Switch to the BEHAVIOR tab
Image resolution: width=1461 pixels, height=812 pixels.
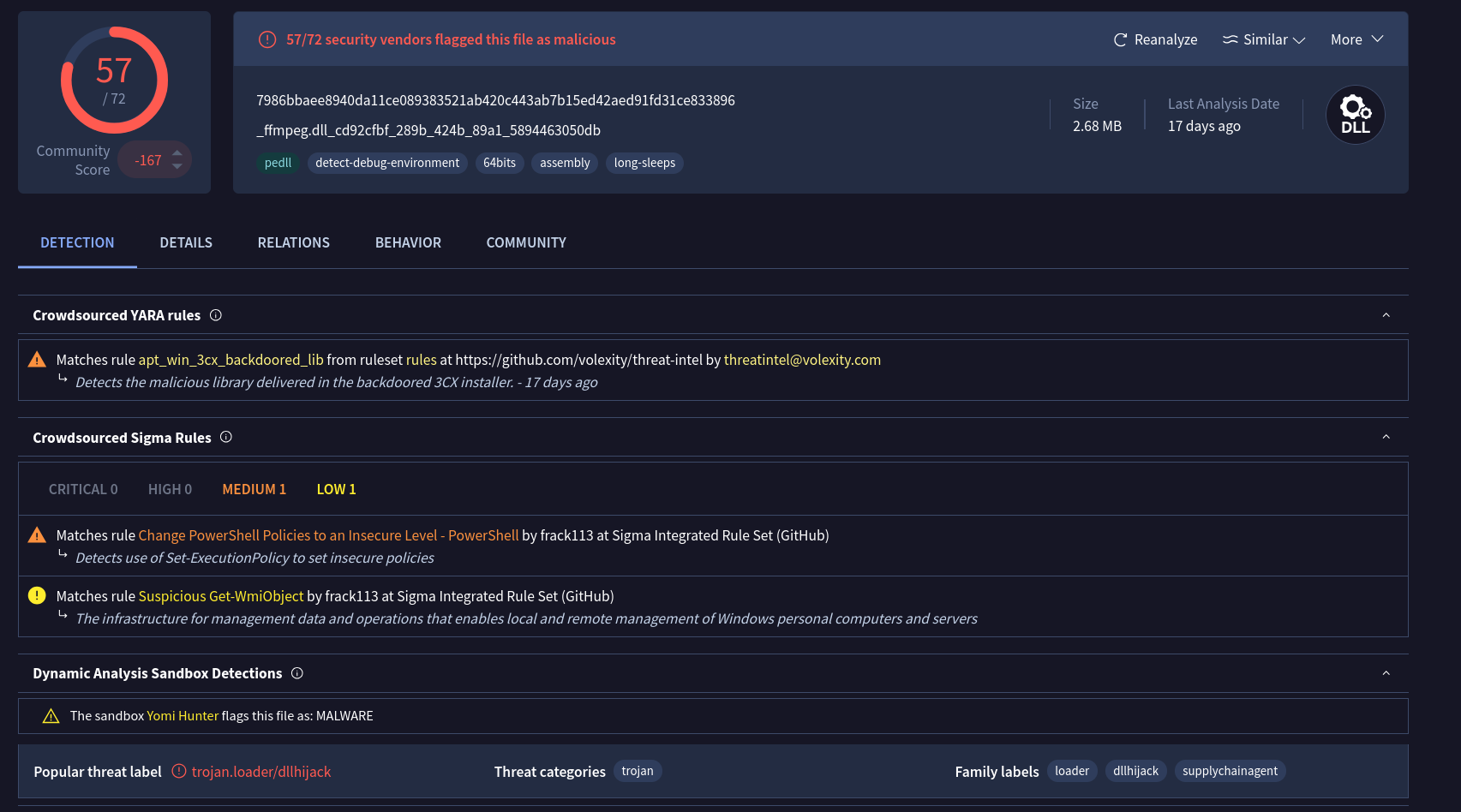click(408, 242)
